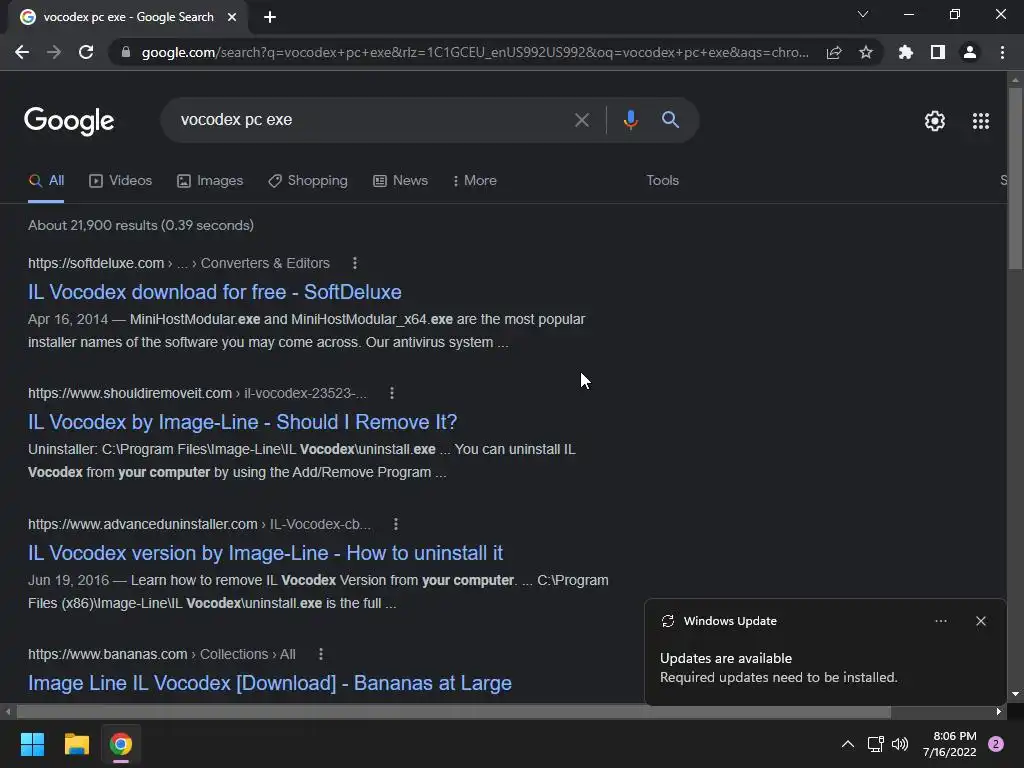Viewport: 1024px width, 768px height.
Task: Open Chrome's three-dot menu
Action: 1002,52
